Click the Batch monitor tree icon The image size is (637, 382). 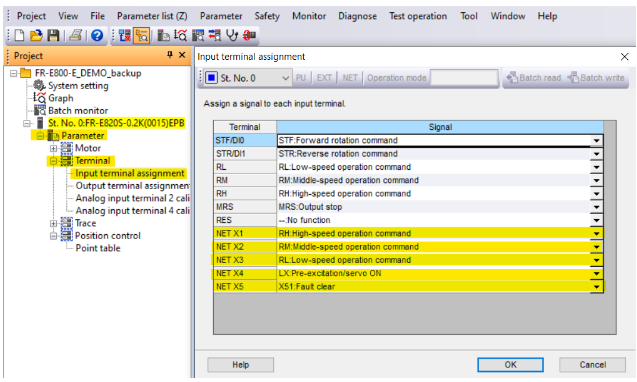(39, 110)
